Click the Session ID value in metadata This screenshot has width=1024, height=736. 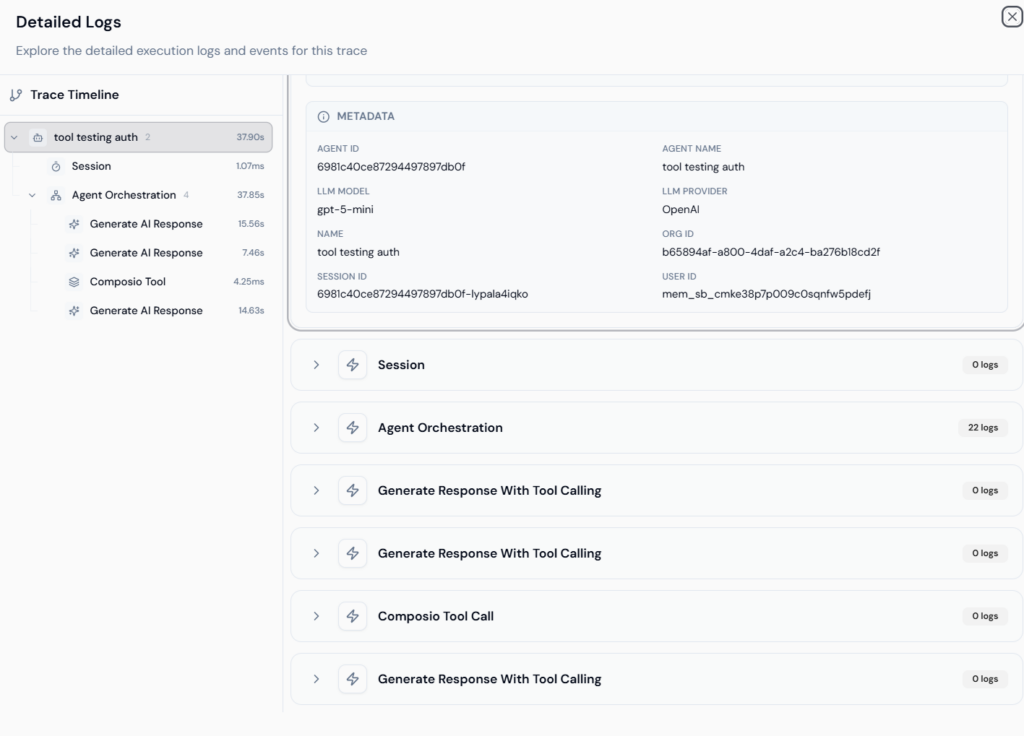[x=422, y=294]
